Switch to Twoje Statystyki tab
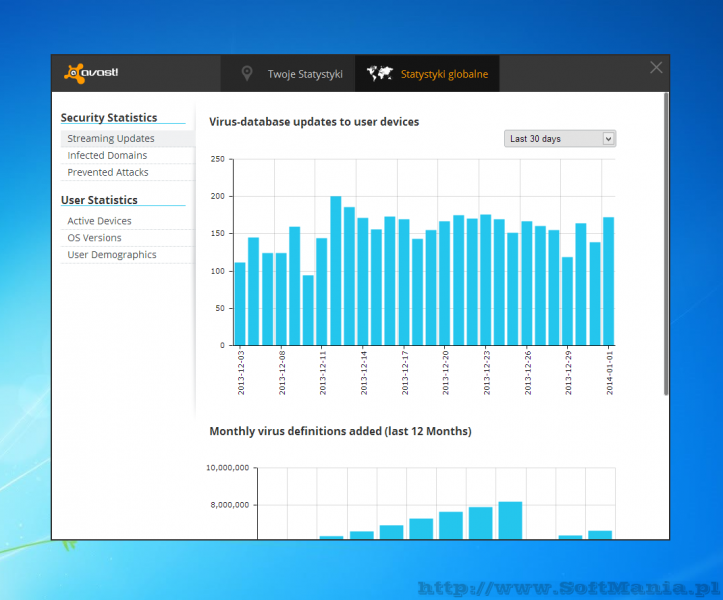The height and width of the screenshot is (600, 723). (288, 74)
